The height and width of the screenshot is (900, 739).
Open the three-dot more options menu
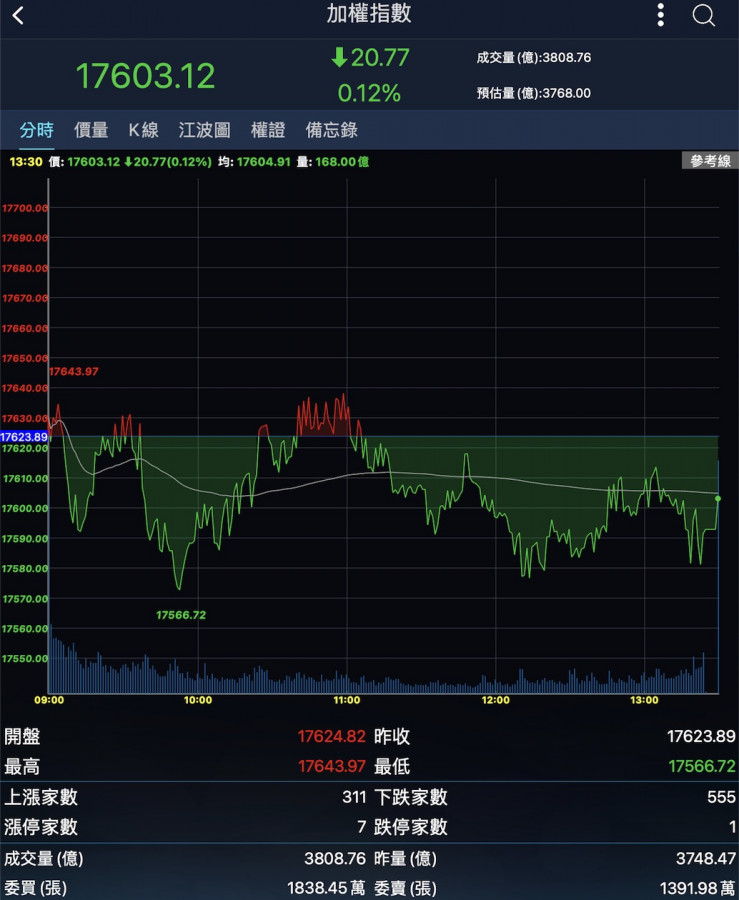point(660,15)
